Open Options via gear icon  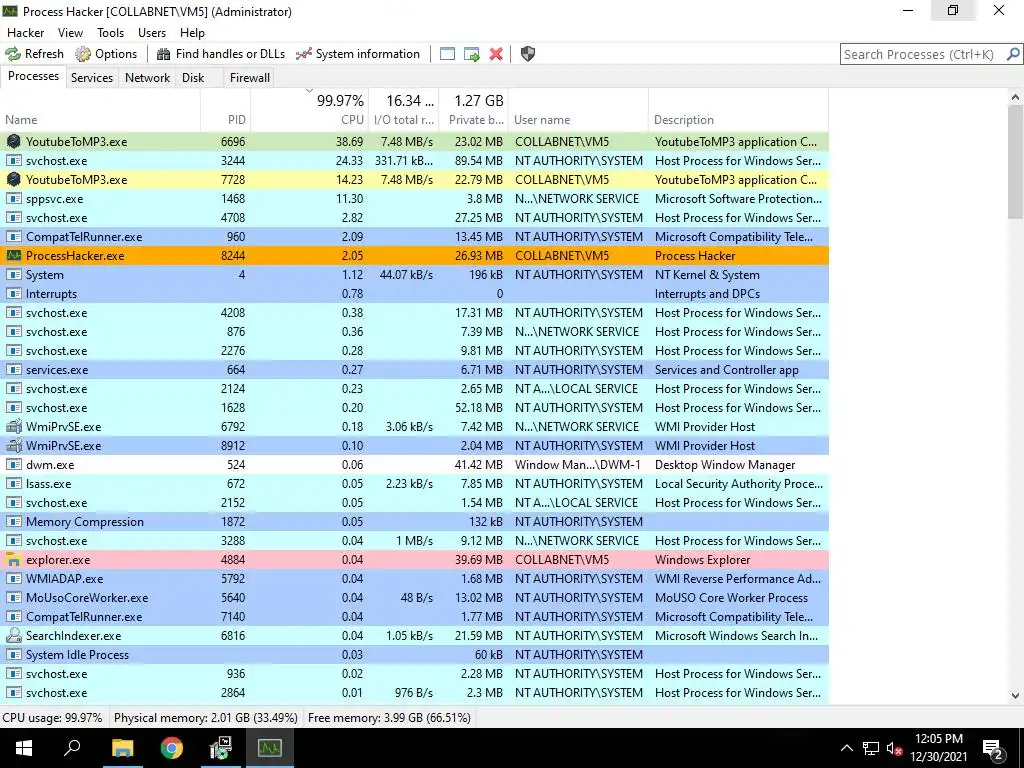[x=83, y=54]
